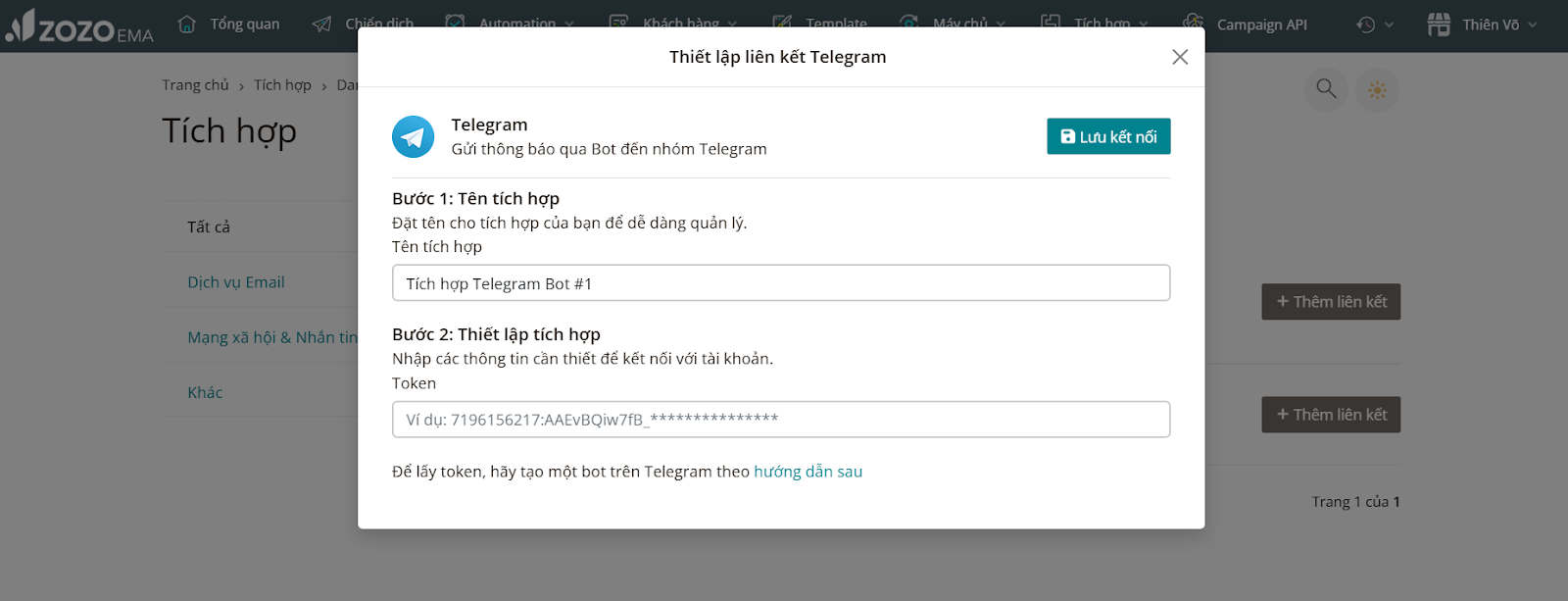The image size is (1568, 601).
Task: Click the home icon beside Tổng quan
Action: pos(187,25)
